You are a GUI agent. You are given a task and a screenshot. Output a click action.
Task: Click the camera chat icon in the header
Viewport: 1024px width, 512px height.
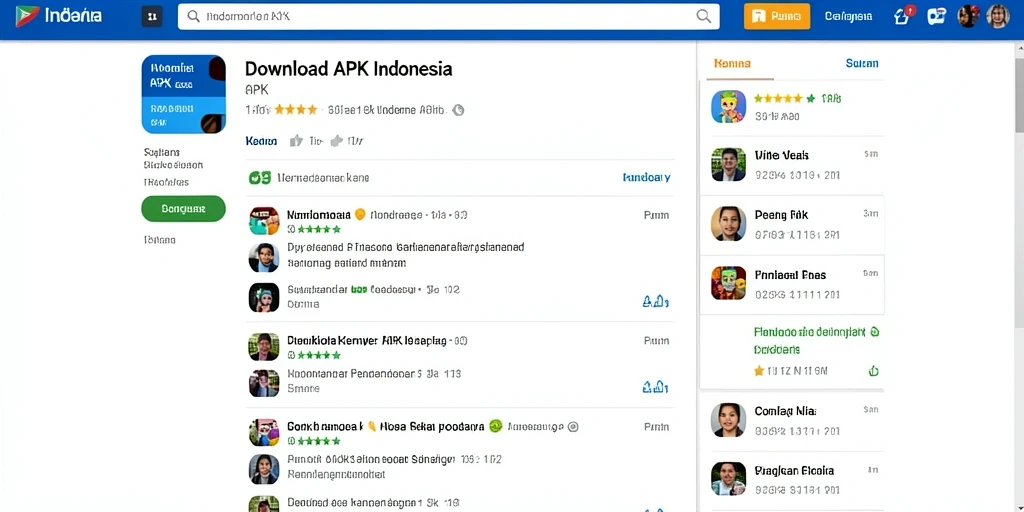click(x=936, y=16)
